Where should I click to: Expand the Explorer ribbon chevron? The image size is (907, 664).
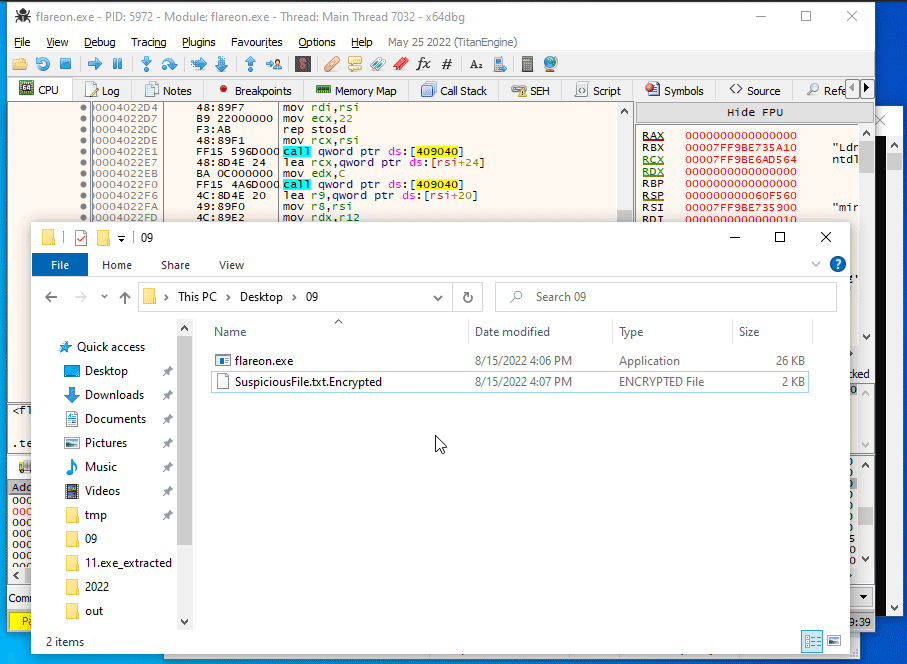(816, 264)
